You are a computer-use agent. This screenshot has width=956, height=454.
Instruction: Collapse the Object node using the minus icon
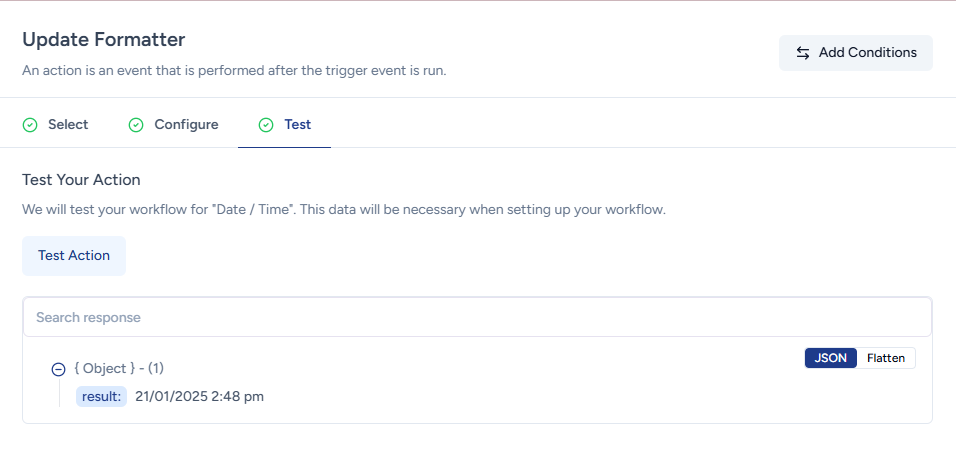pyautogui.click(x=58, y=369)
